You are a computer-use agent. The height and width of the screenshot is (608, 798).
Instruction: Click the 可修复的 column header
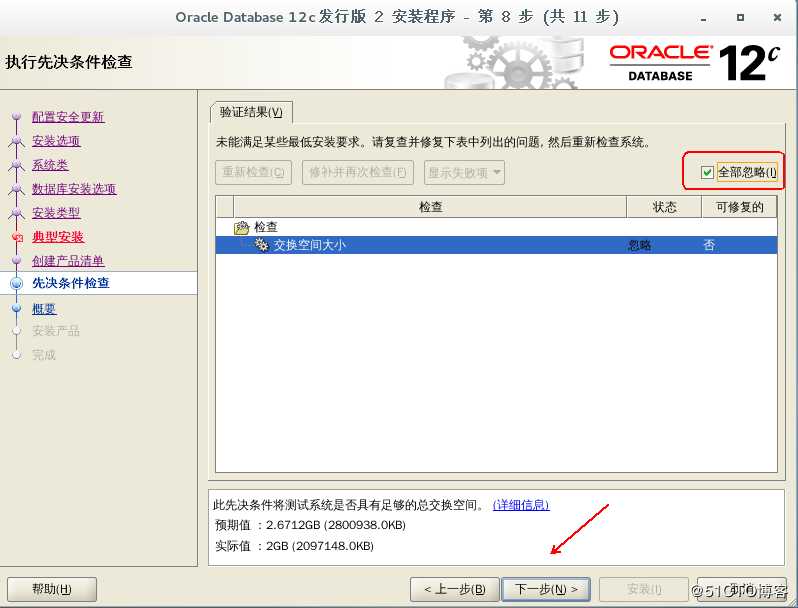(x=739, y=207)
